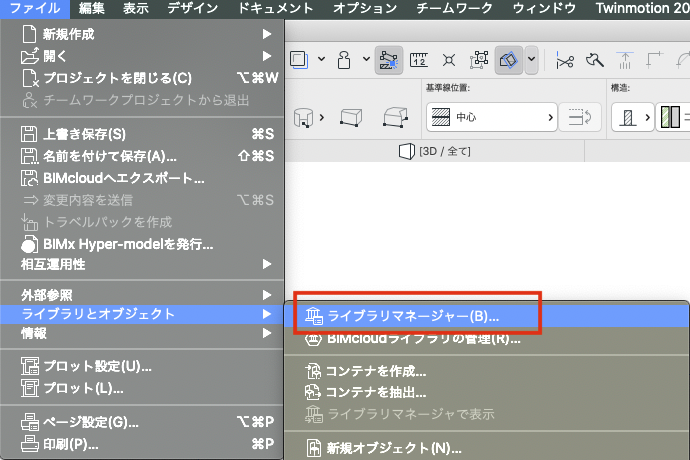
Task: Toggle the highlighted guide-line snap icon
Action: click(x=389, y=60)
